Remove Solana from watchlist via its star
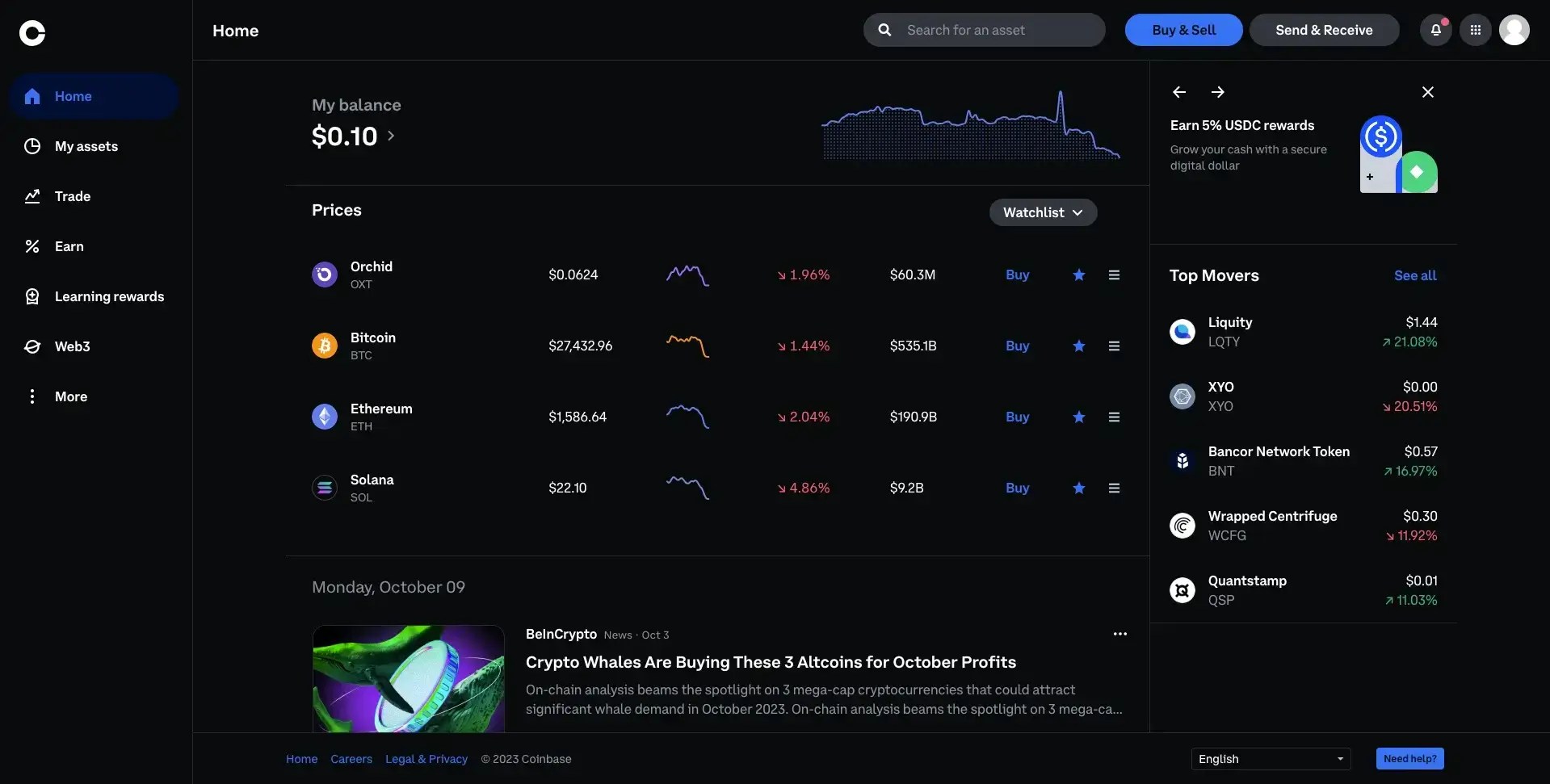 coord(1079,488)
